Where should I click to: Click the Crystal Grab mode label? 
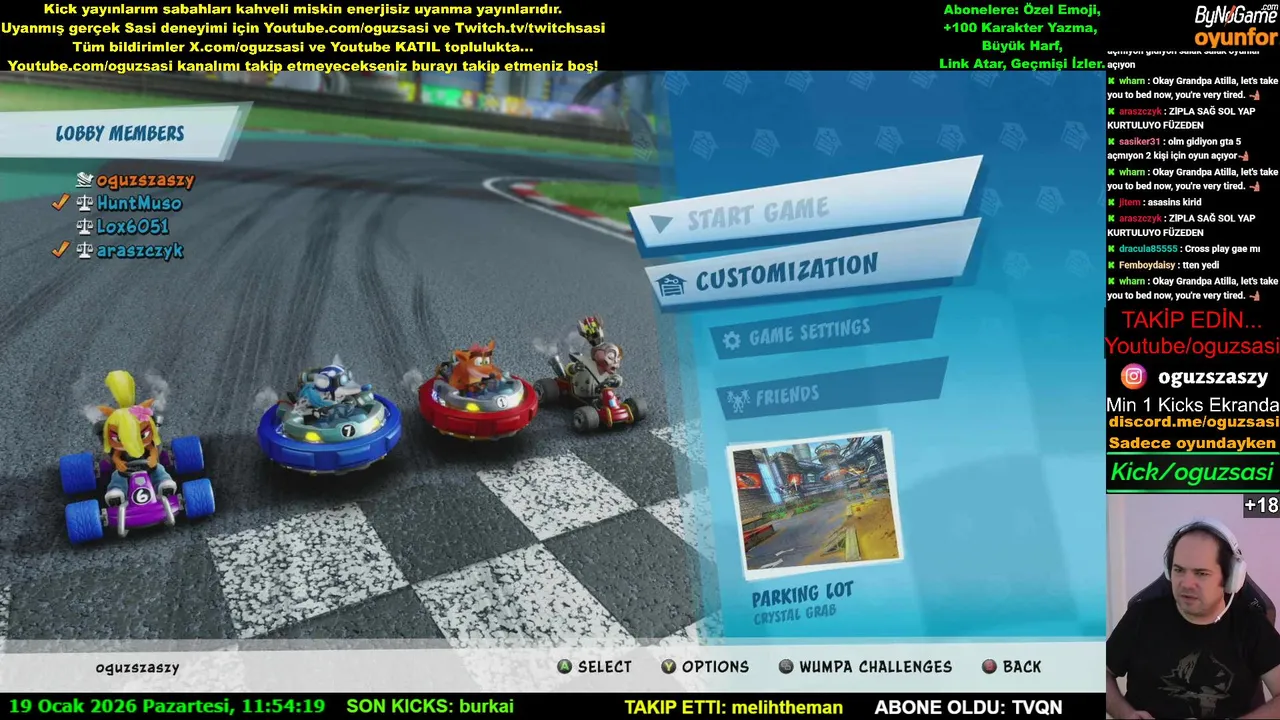795,614
